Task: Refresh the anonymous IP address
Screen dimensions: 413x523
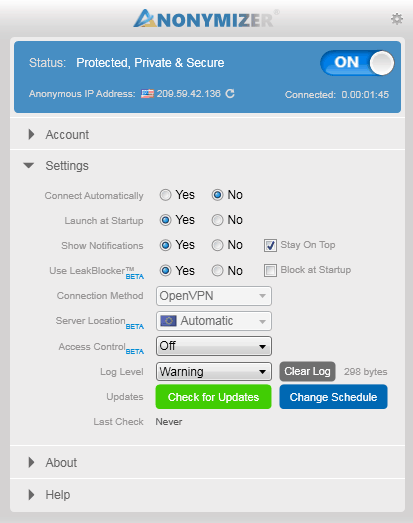Action: tap(230, 94)
